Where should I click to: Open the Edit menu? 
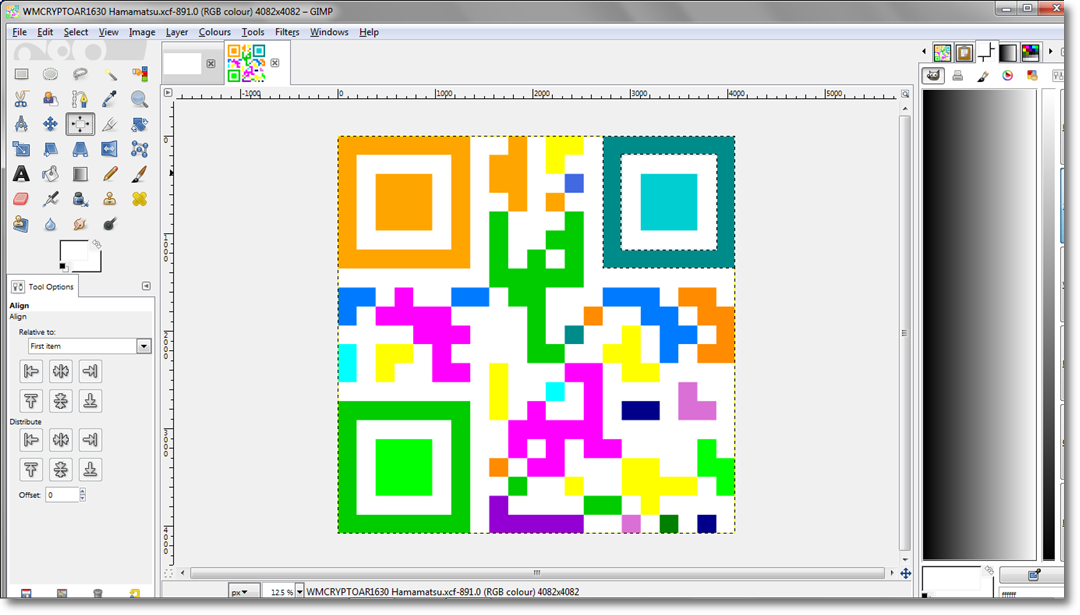[45, 32]
